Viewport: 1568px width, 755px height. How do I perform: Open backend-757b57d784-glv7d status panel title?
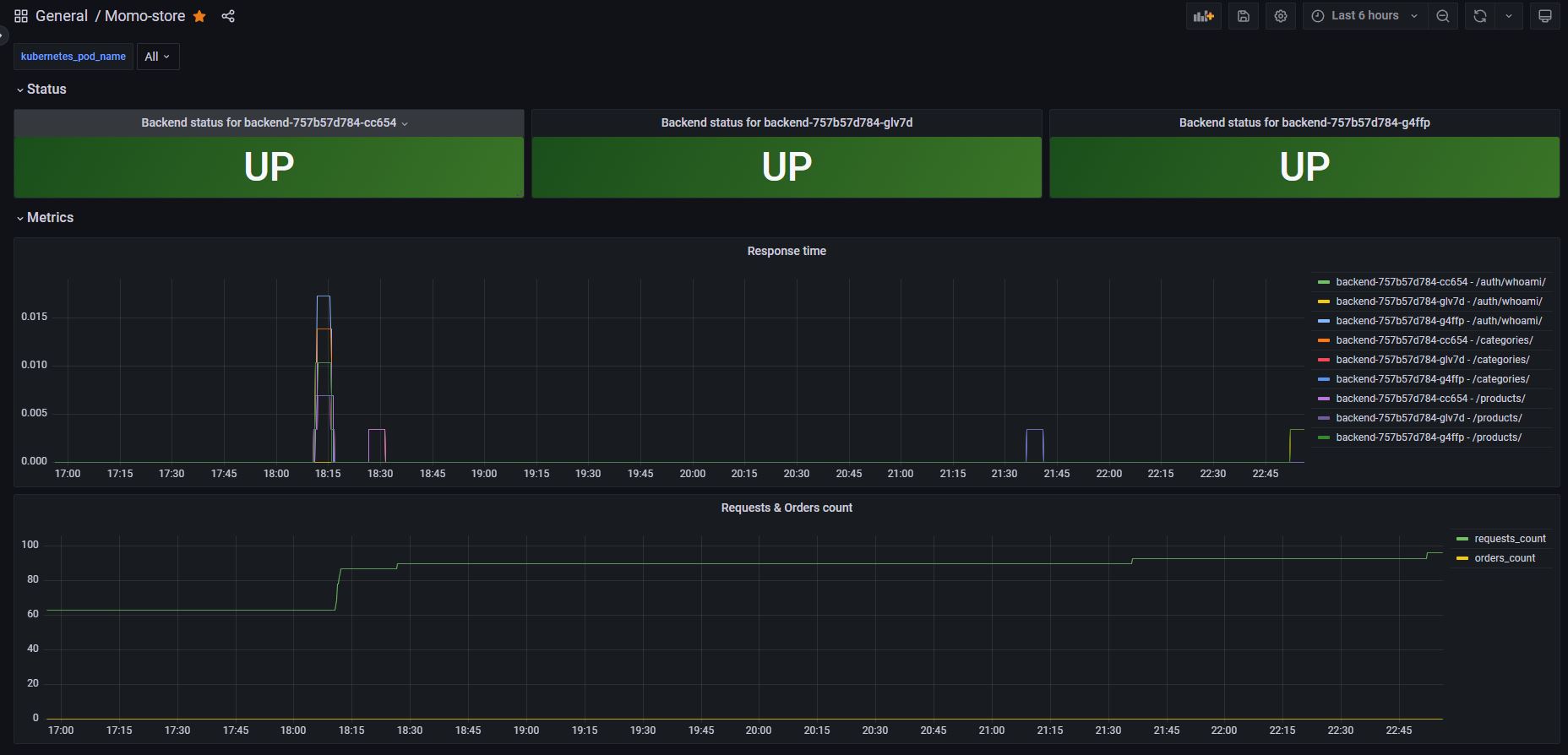tap(787, 122)
